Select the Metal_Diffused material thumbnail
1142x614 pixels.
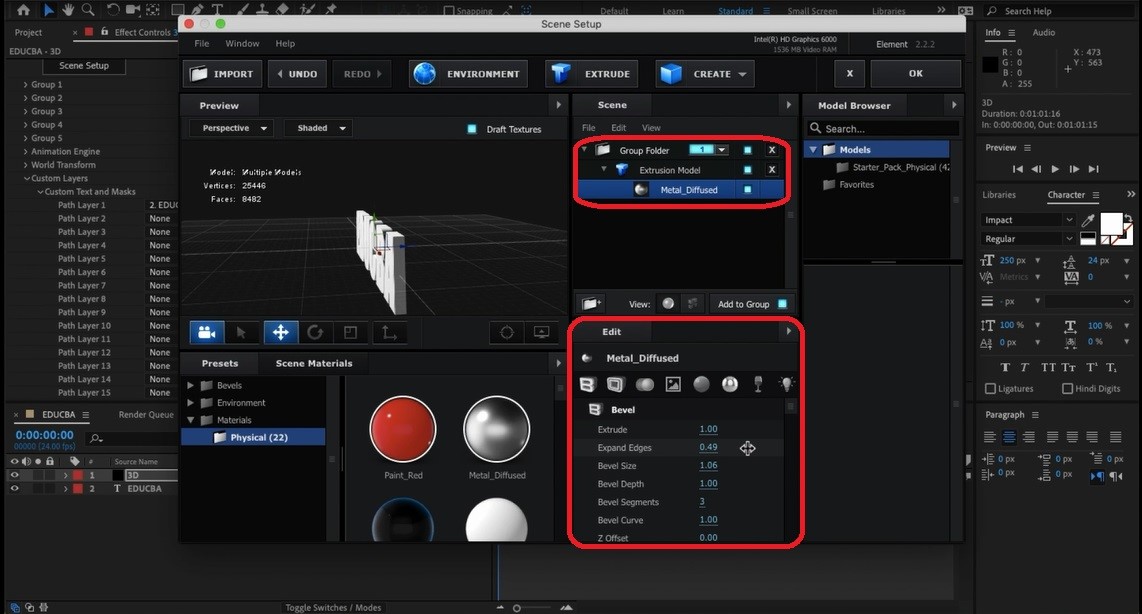497,429
